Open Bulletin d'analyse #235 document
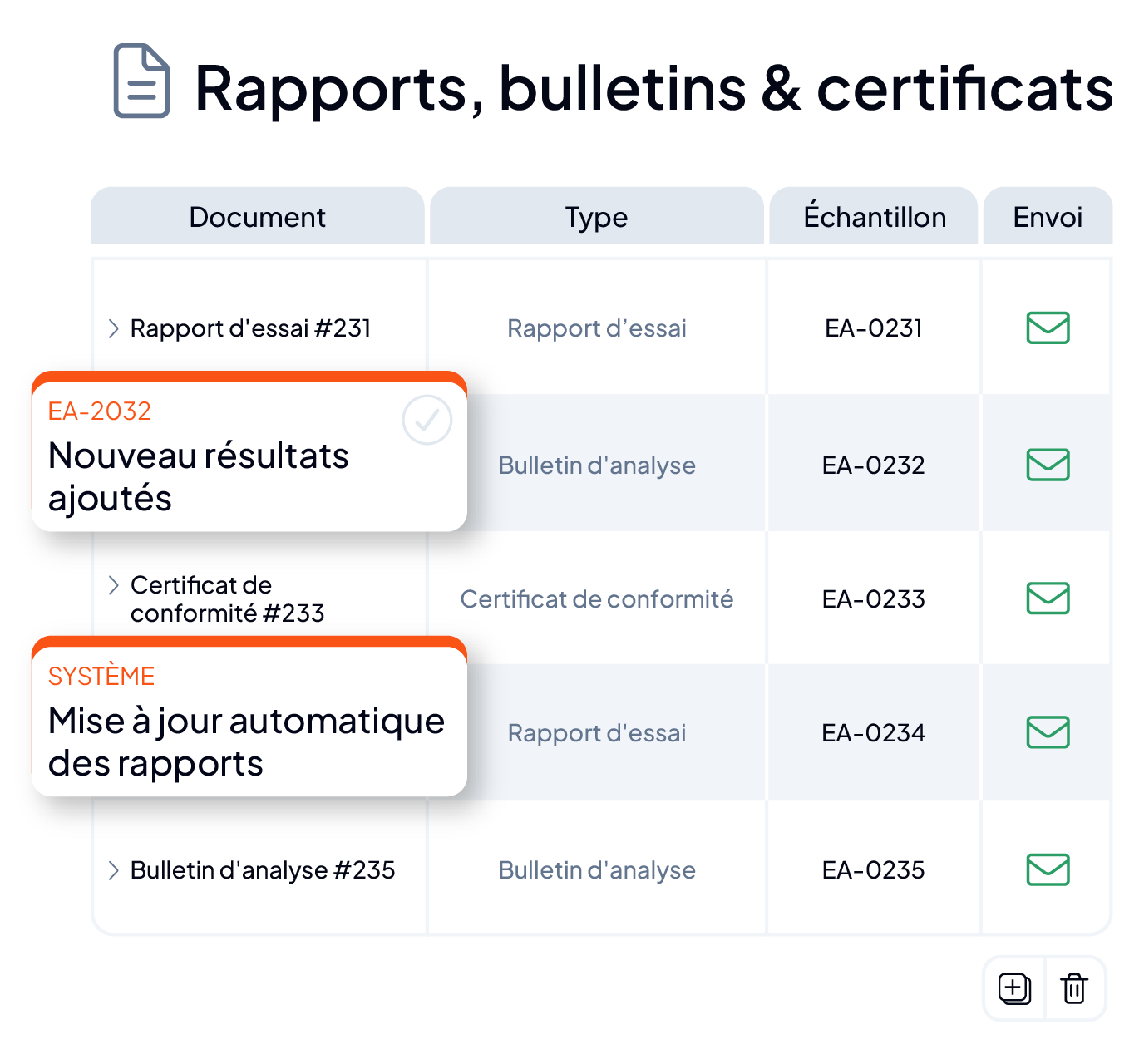The image size is (1144, 1064). (263, 870)
